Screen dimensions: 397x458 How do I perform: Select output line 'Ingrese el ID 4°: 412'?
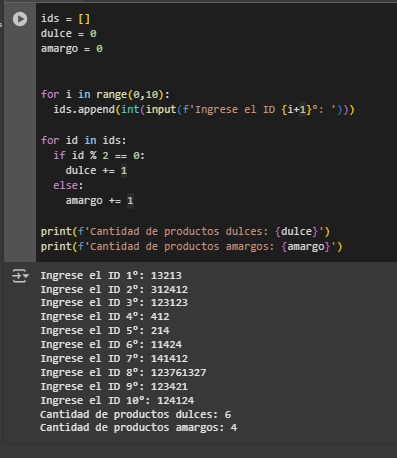105,317
